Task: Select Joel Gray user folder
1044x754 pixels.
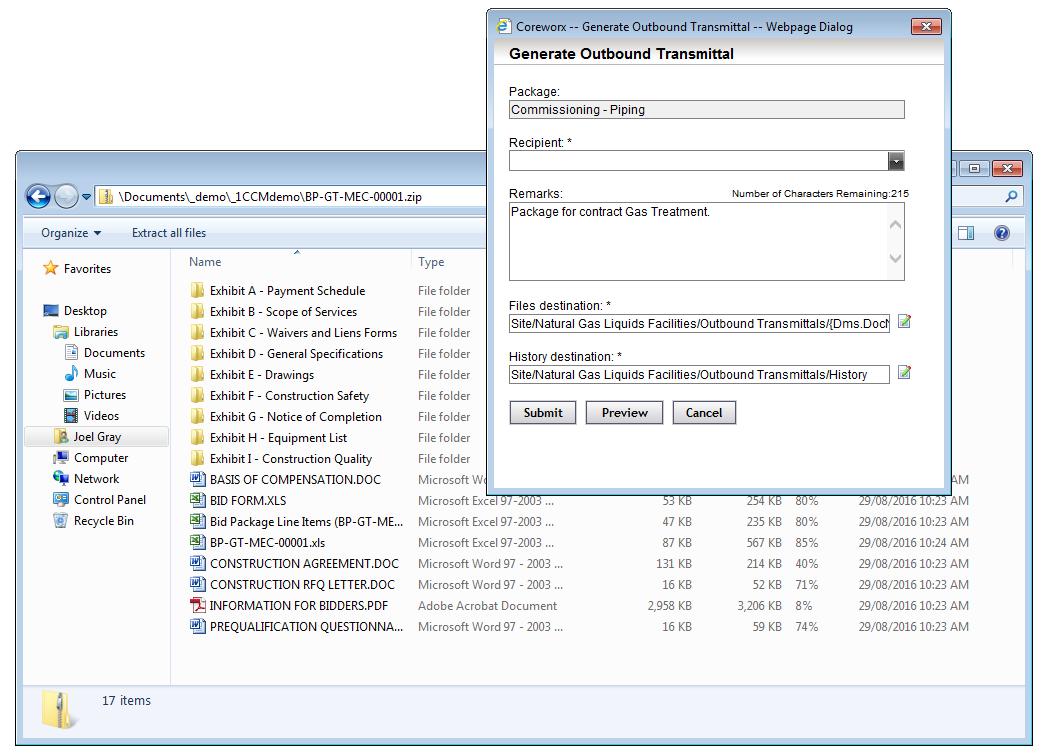Action: [x=97, y=437]
